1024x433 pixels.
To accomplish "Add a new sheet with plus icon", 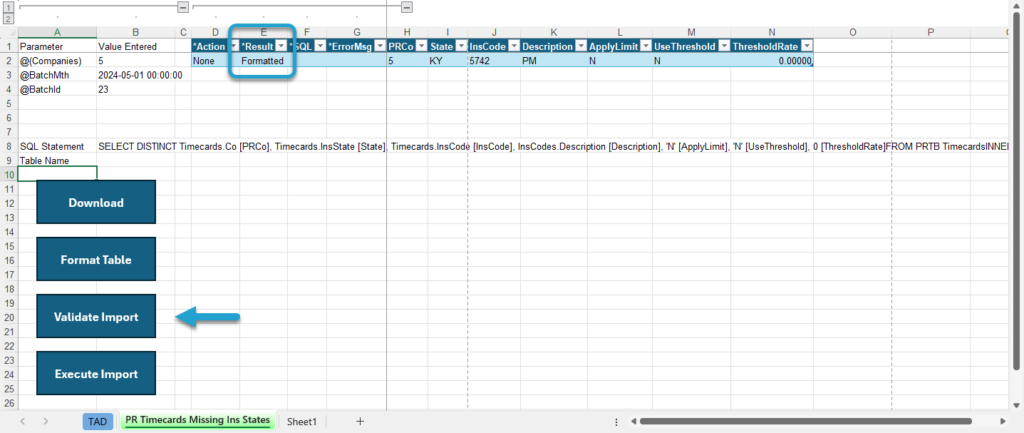I will click(x=360, y=421).
